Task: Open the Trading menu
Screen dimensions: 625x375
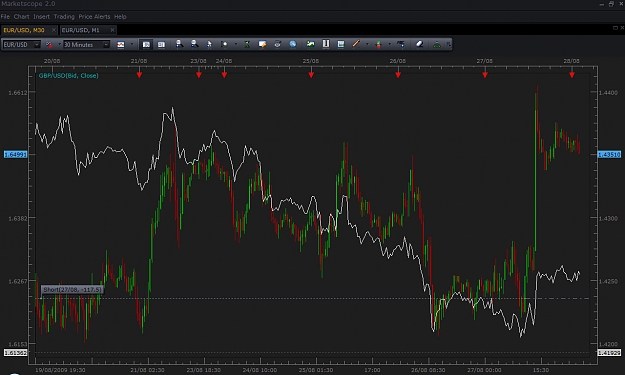Action: (64, 17)
